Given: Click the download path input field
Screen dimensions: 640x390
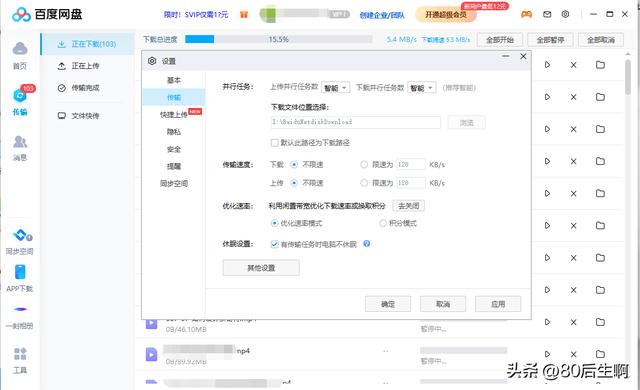Looking at the screenshot, I should (356, 122).
